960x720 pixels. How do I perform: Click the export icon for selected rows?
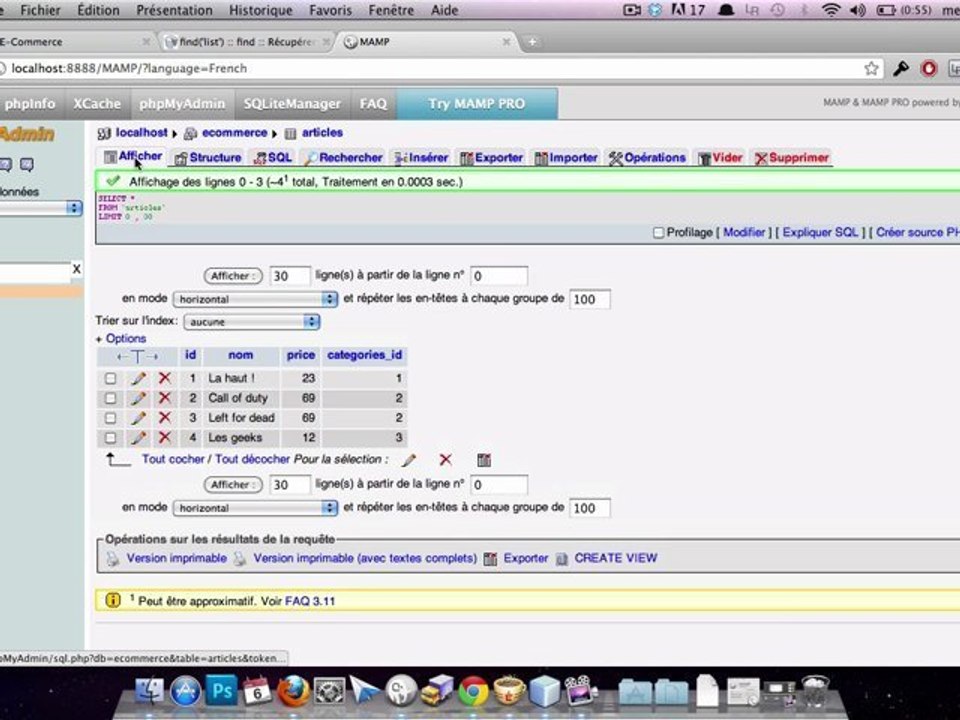tap(484, 460)
